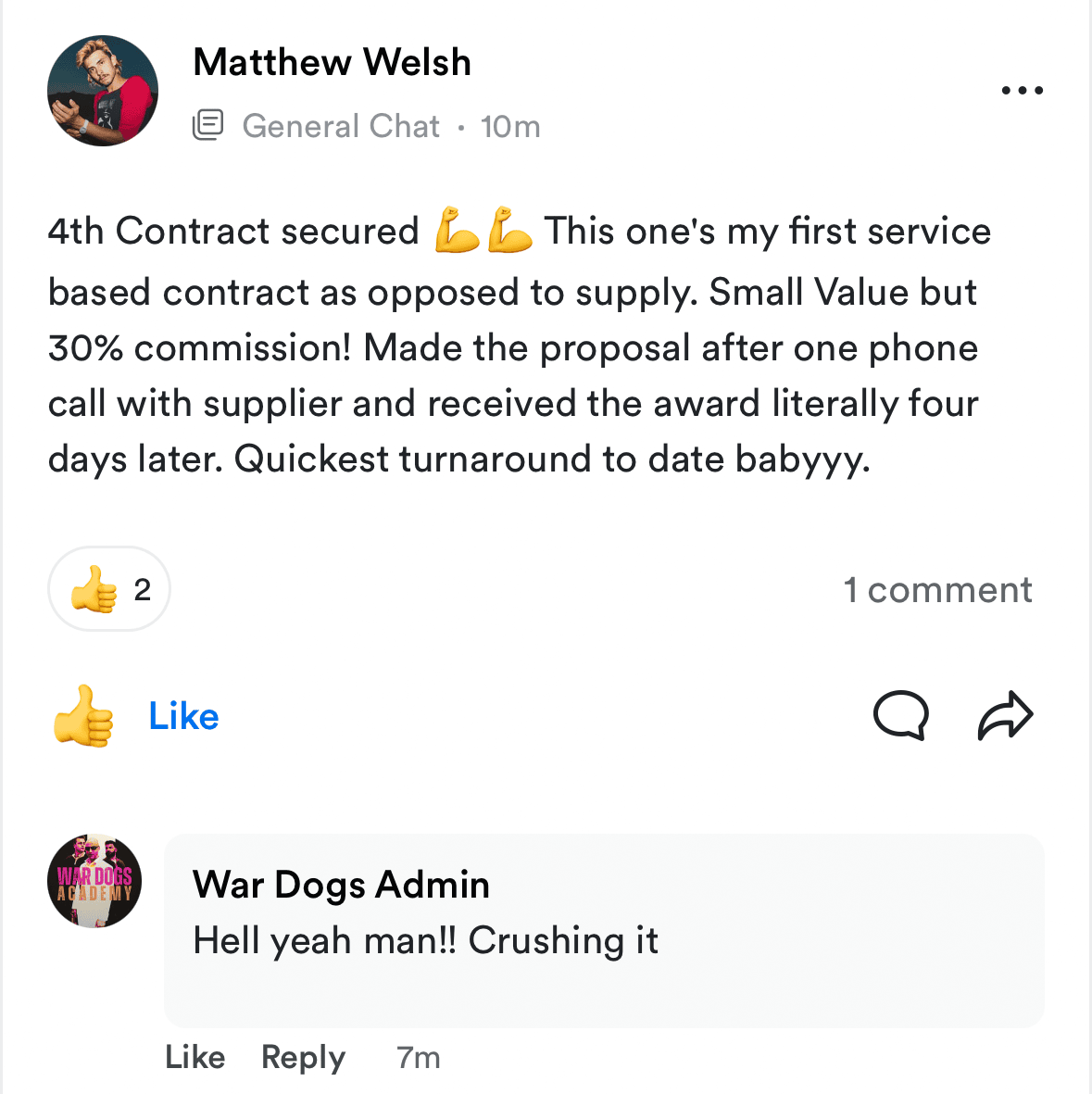
Task: Click the War Dogs Academy avatar
Action: [x=94, y=881]
